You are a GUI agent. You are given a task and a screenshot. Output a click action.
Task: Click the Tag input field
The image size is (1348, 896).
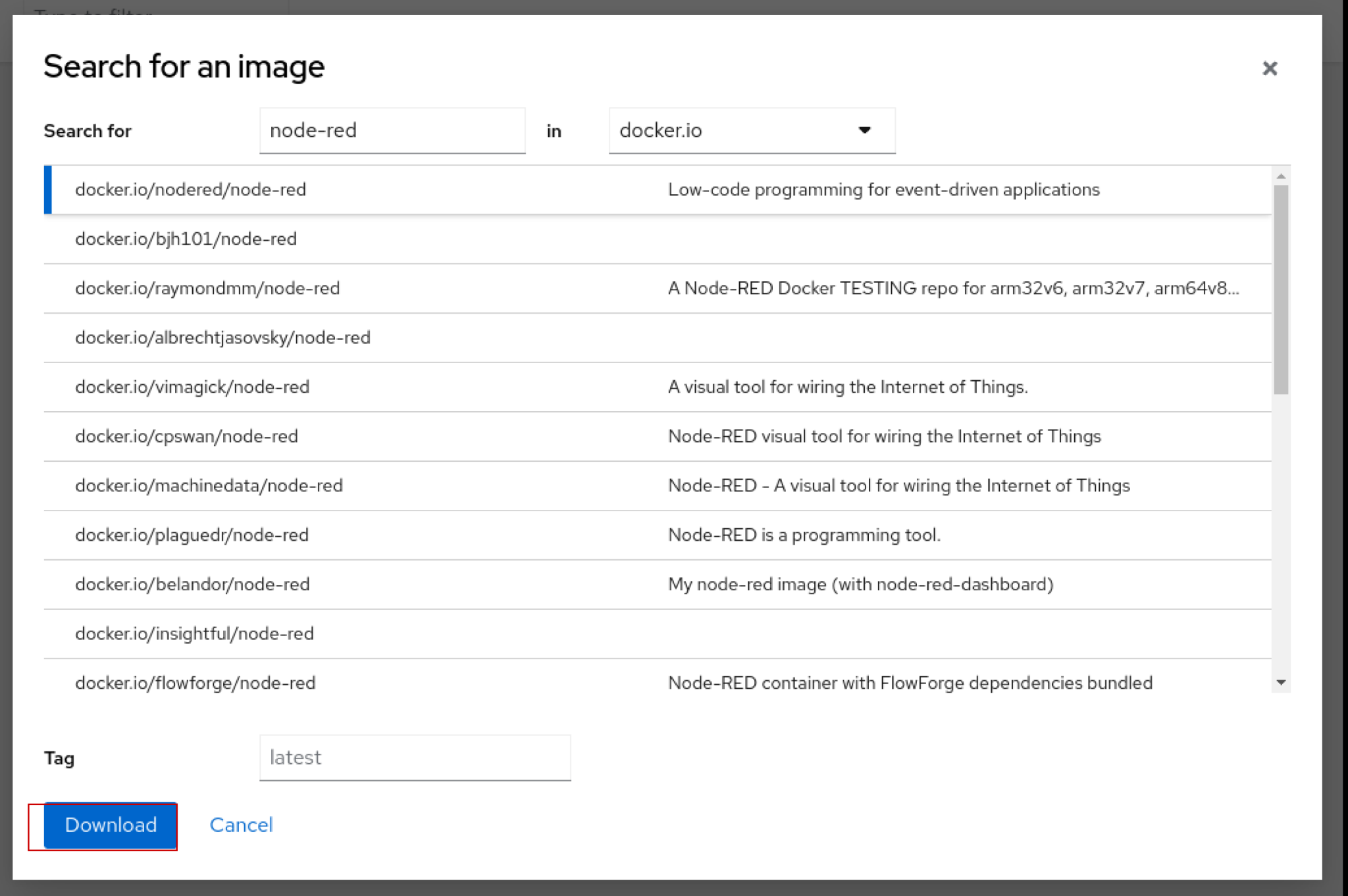(x=415, y=758)
